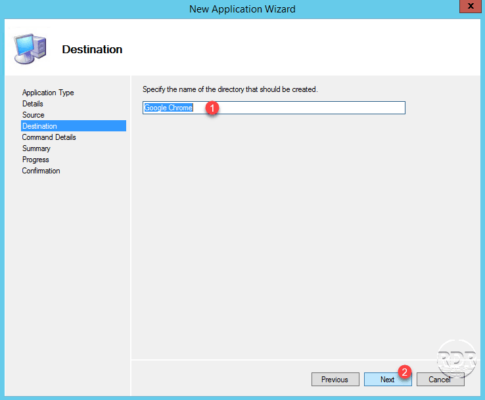Click the Destination page heading
The image size is (485, 400).
point(92,49)
